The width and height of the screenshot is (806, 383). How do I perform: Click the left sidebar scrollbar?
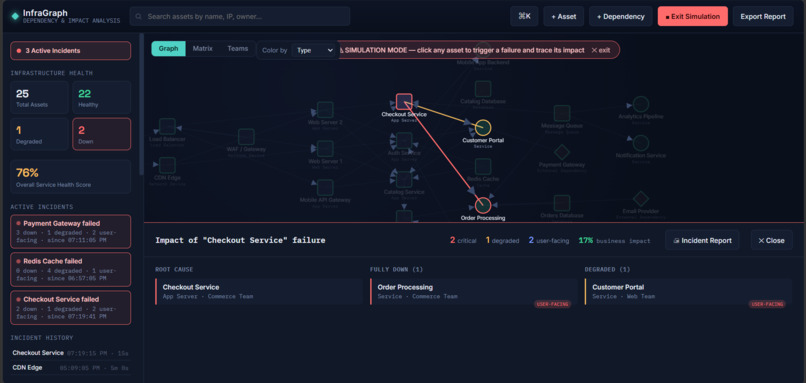point(141,103)
